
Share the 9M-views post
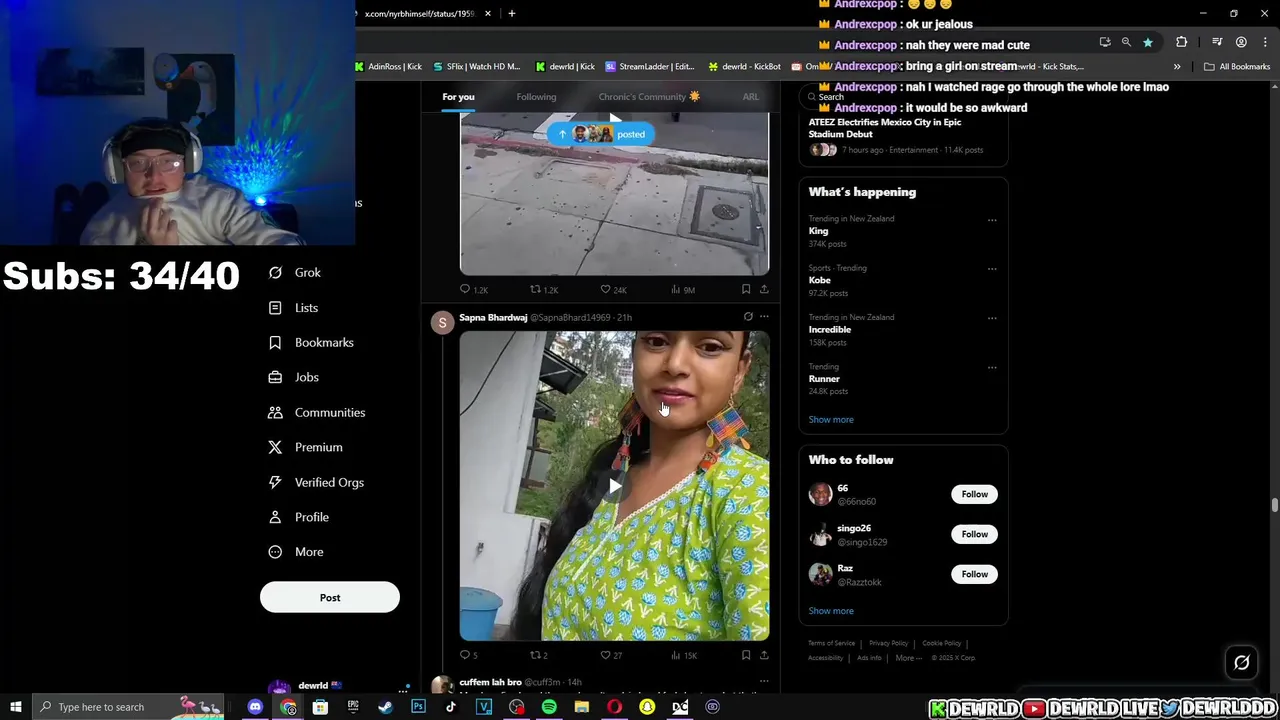point(764,289)
